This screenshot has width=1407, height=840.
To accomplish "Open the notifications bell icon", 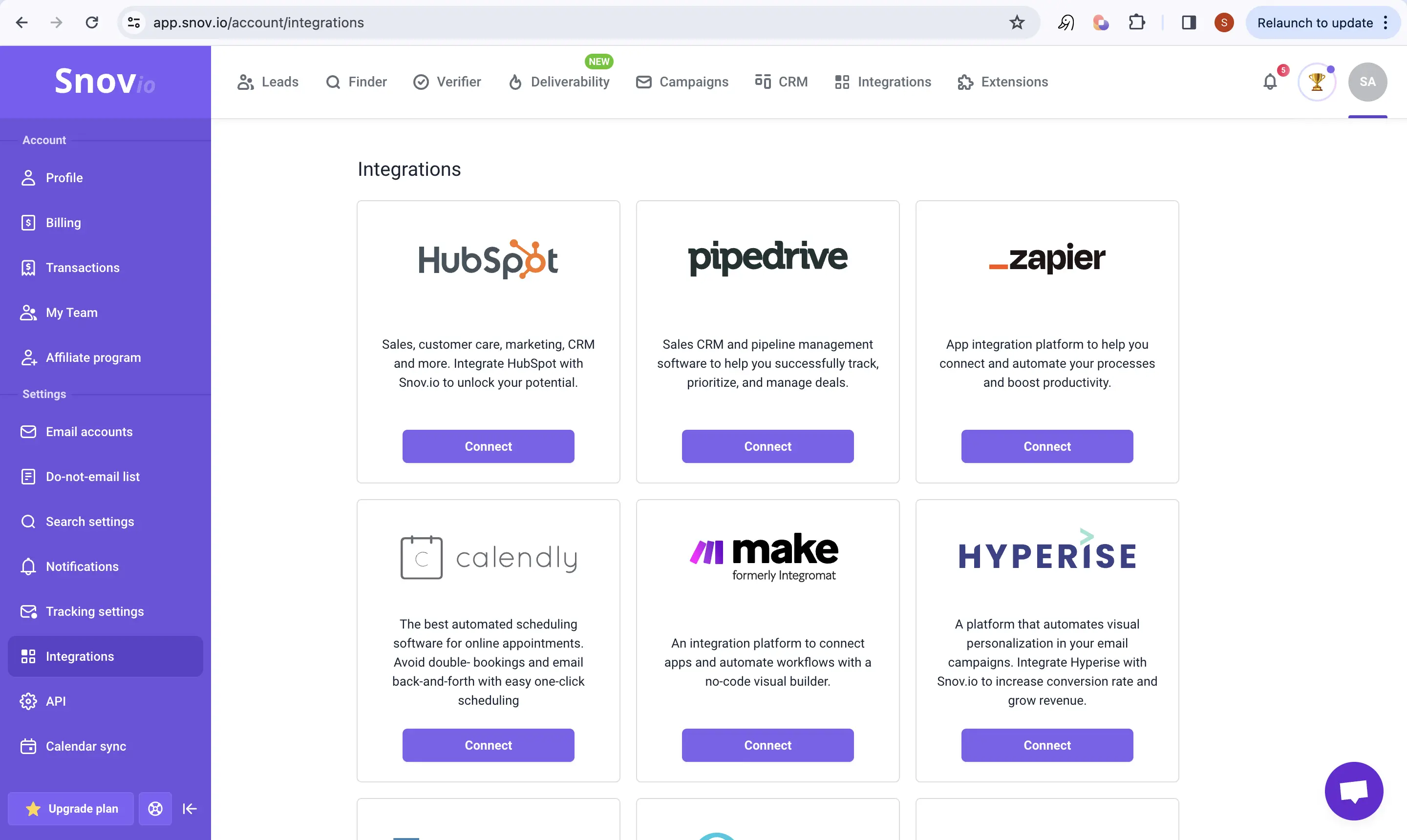I will pos(1270,82).
